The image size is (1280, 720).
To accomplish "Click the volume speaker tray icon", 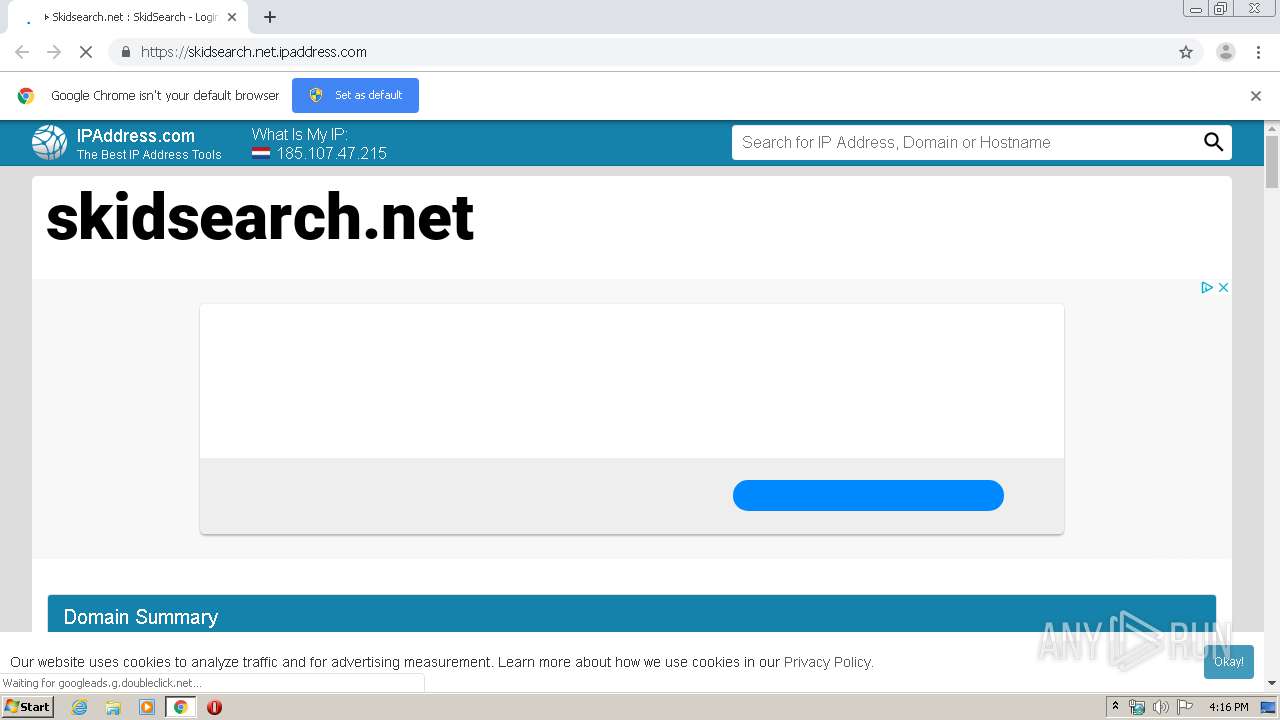I will point(1161,707).
